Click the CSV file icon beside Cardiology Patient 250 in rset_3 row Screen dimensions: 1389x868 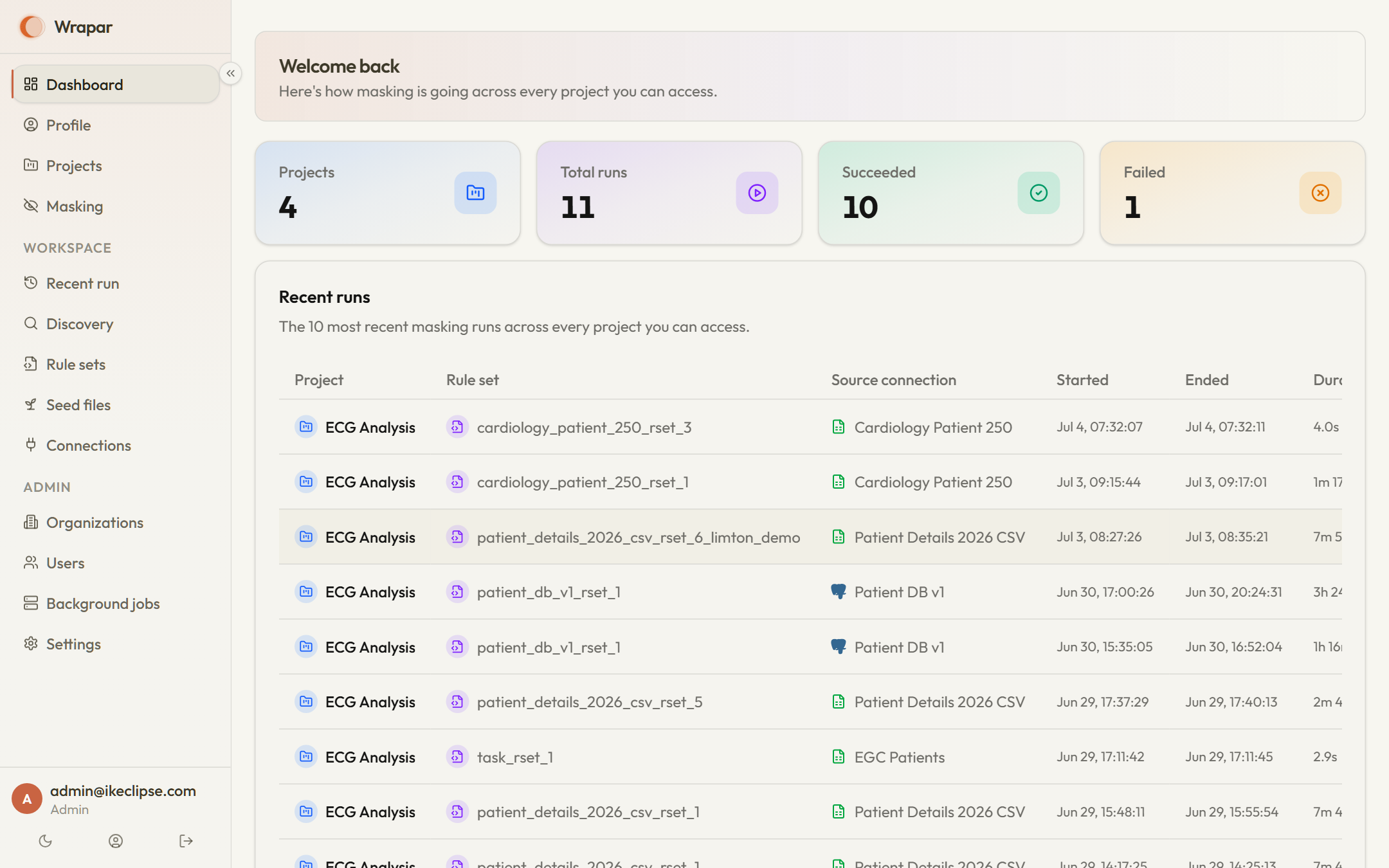pos(839,427)
